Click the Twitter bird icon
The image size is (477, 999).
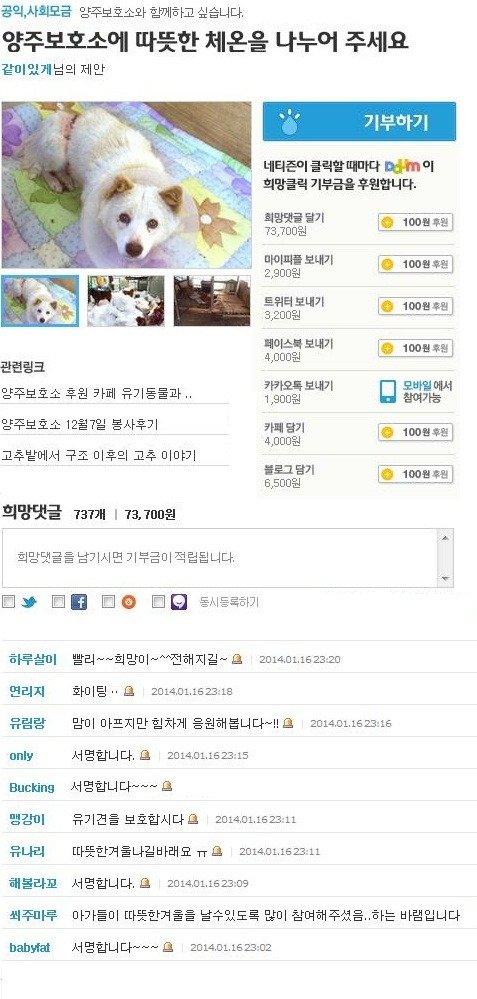click(x=29, y=602)
